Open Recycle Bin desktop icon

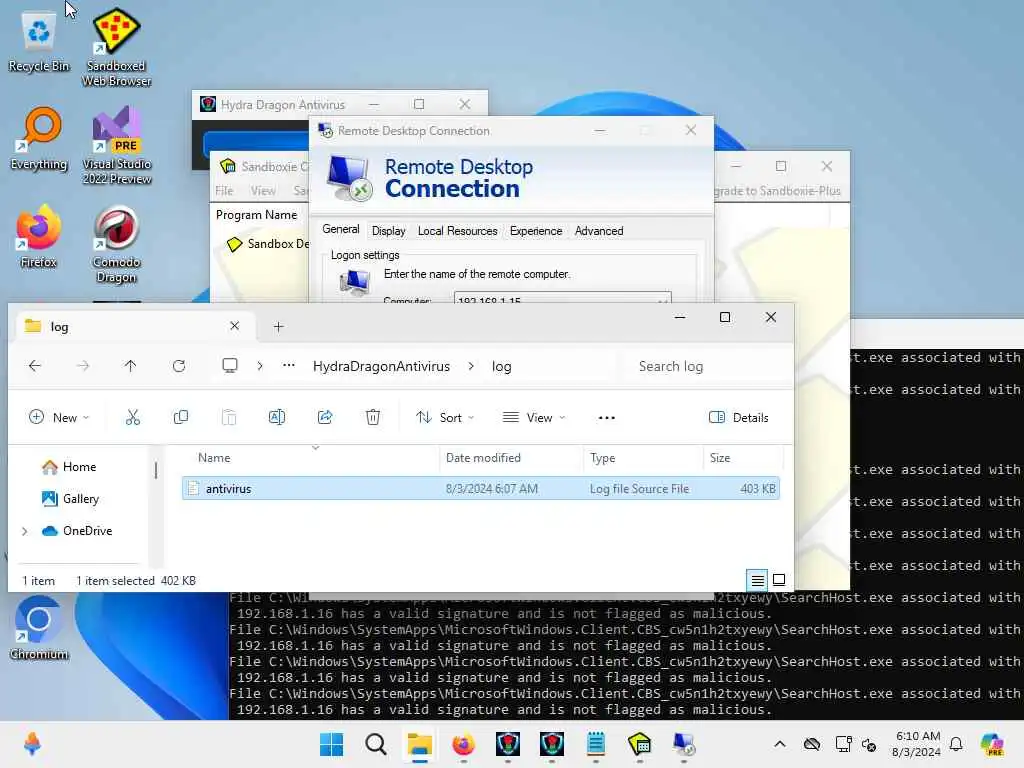39,40
